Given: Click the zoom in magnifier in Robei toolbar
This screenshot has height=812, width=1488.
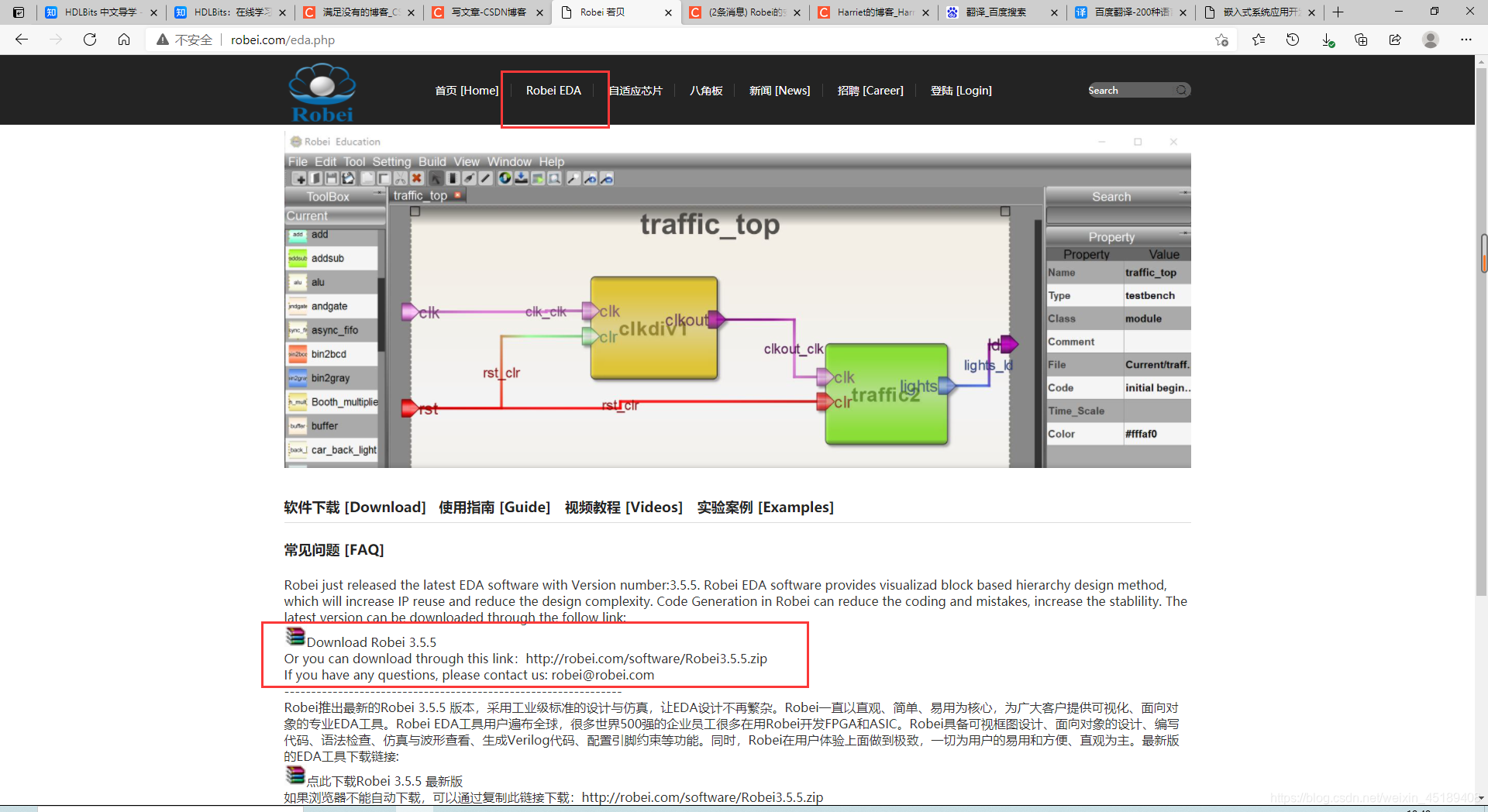Looking at the screenshot, I should point(591,179).
